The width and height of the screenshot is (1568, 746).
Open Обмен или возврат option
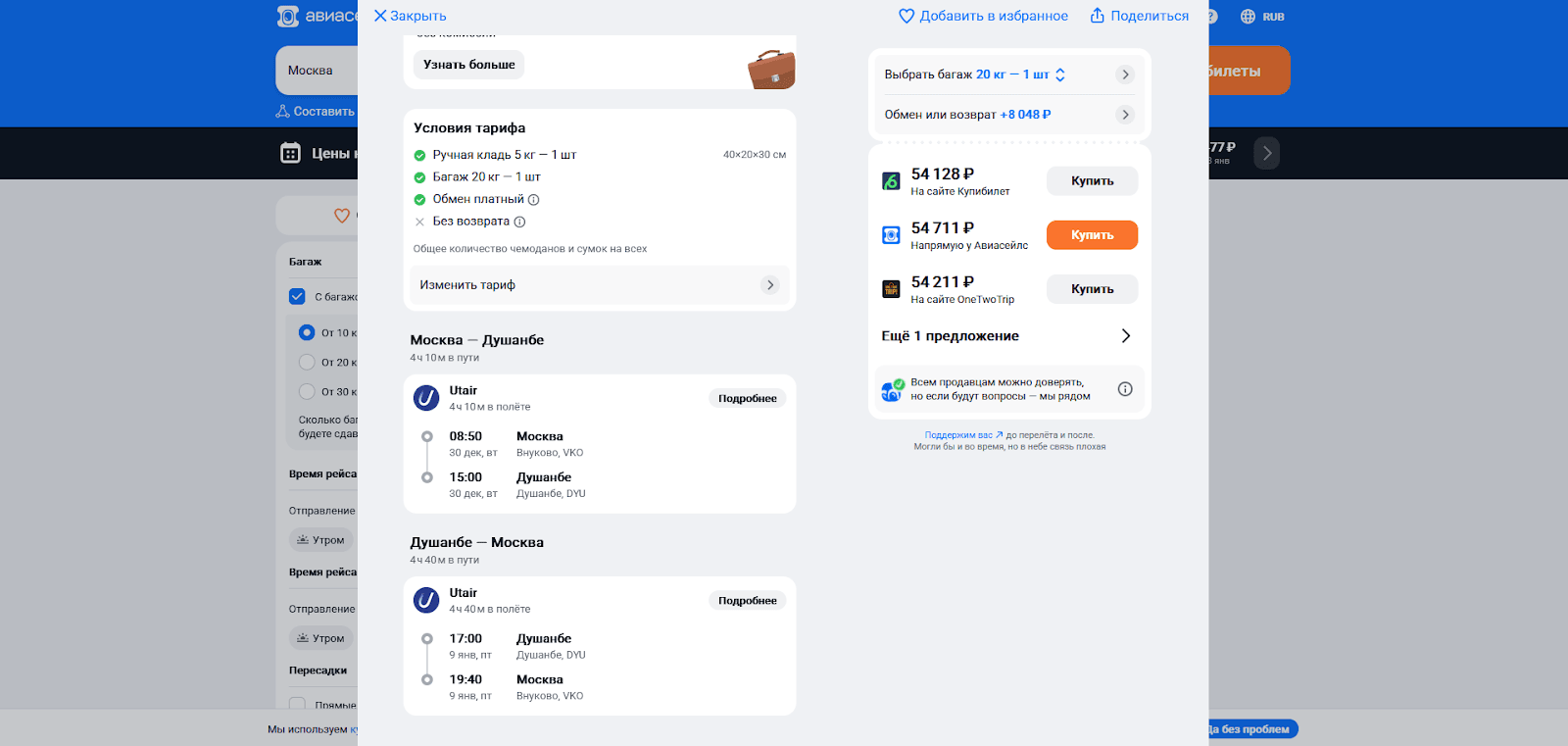1009,115
